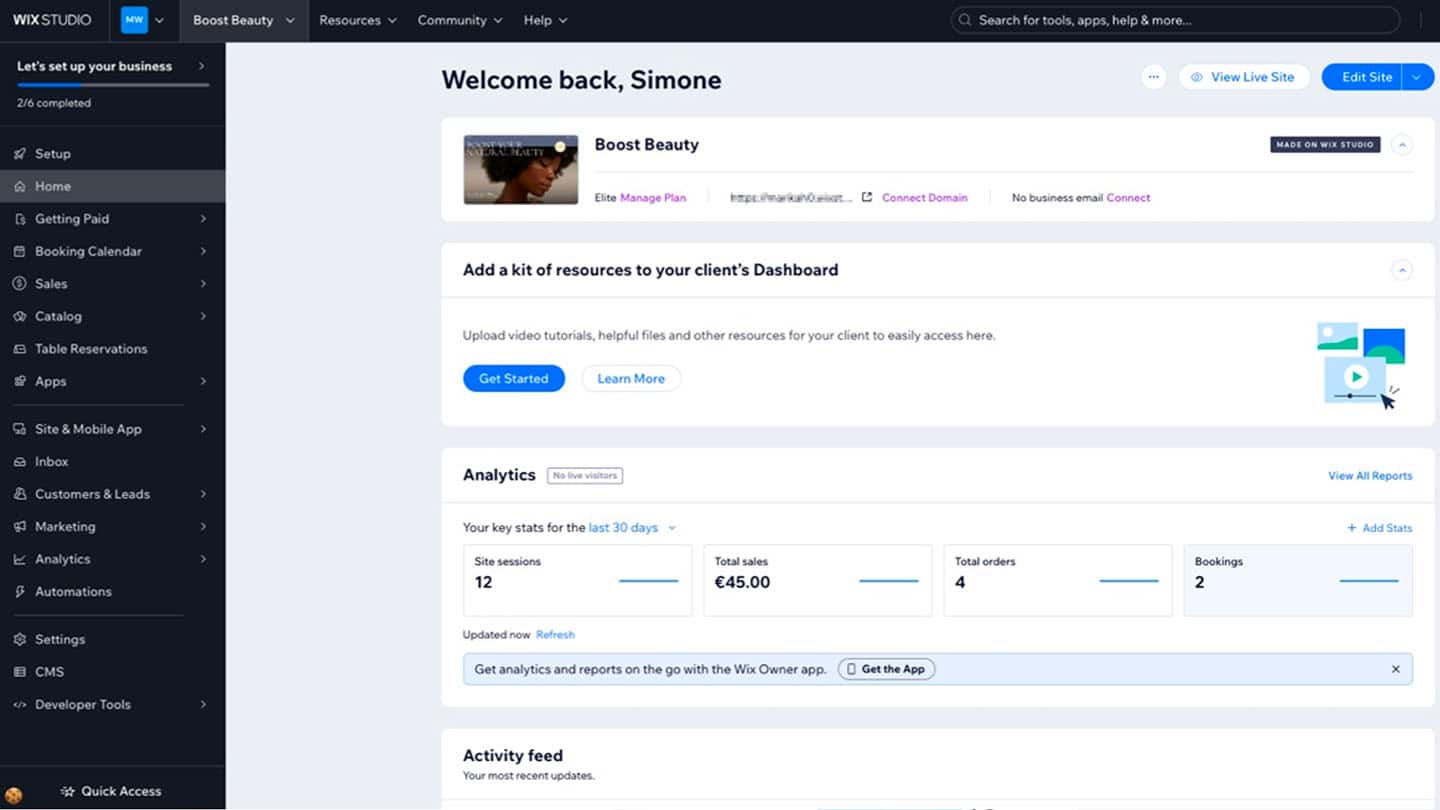Click the Setup rocket icon in sidebar
This screenshot has height=810, width=1440.
coord(19,154)
